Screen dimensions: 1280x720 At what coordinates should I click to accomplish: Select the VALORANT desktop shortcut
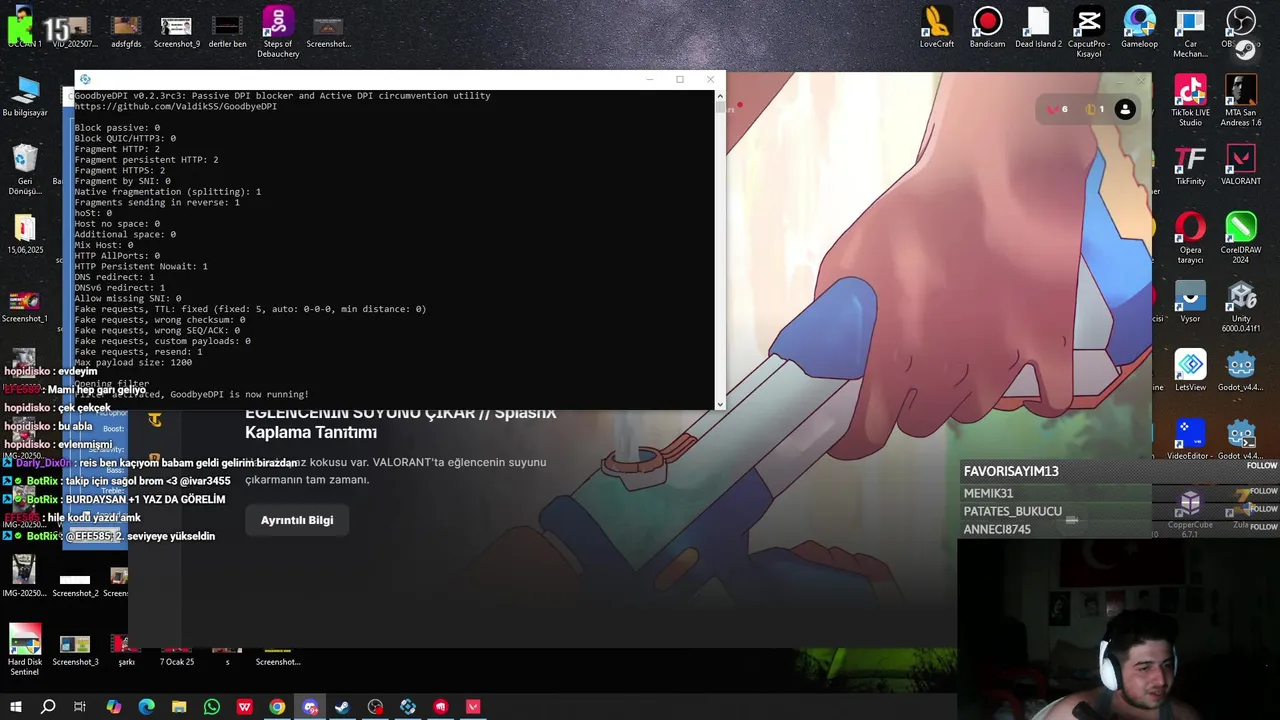point(1241,165)
